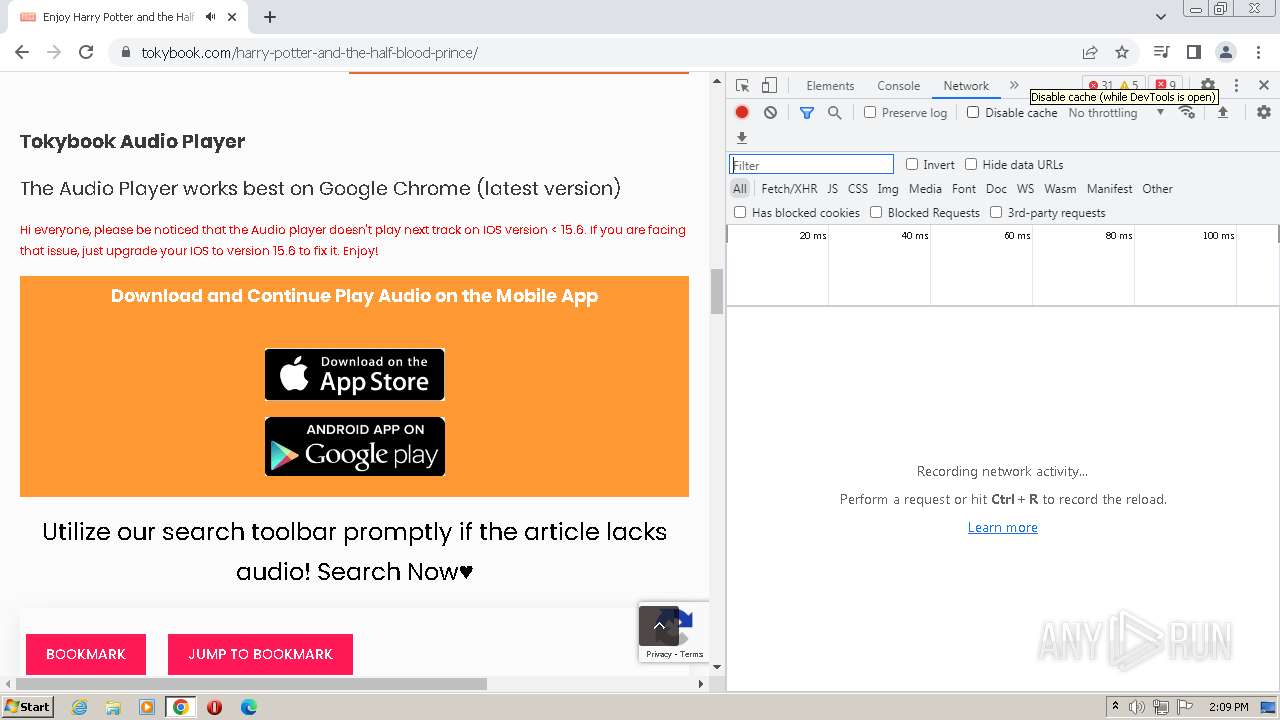Enable Preserve log checkbox
Viewport: 1280px width, 720px height.
point(870,112)
